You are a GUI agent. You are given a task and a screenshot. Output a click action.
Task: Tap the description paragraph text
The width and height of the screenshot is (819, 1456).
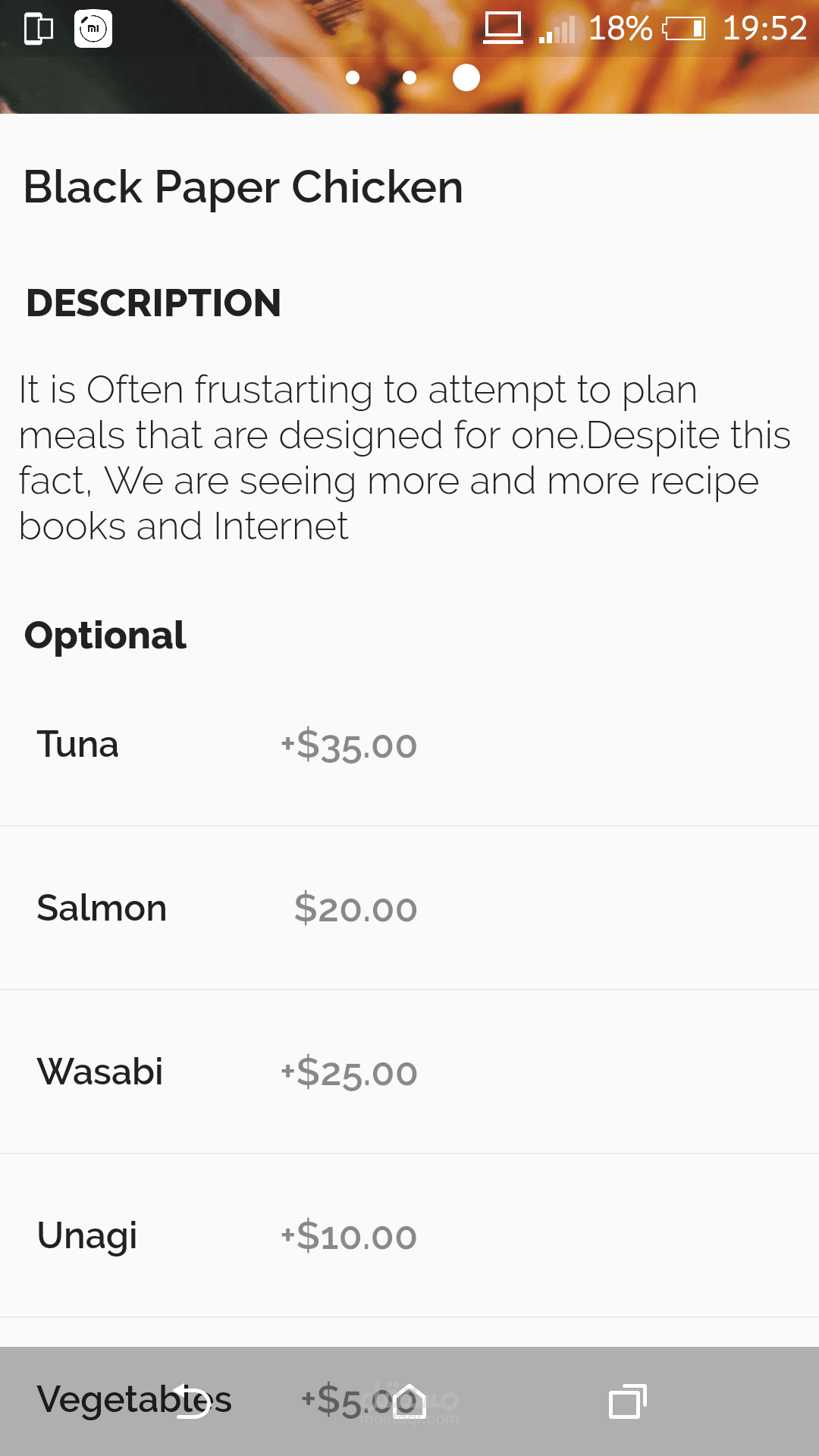[x=402, y=457]
